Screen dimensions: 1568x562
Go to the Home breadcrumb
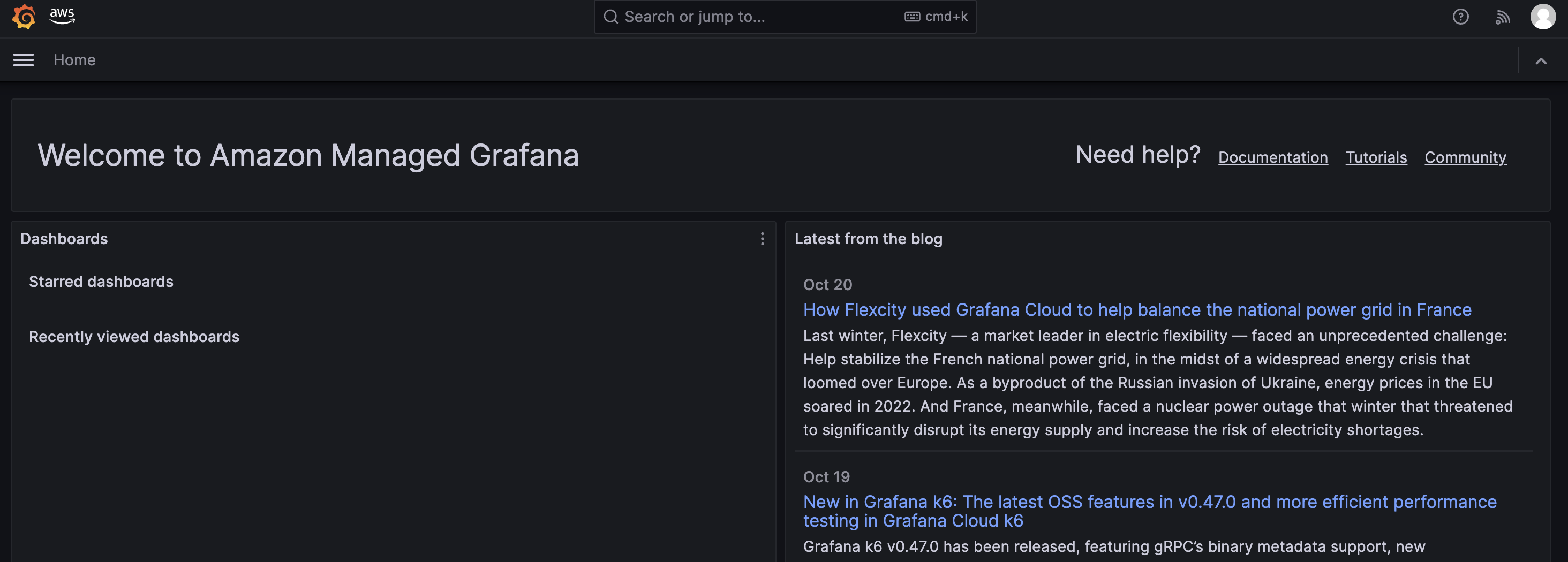point(74,59)
